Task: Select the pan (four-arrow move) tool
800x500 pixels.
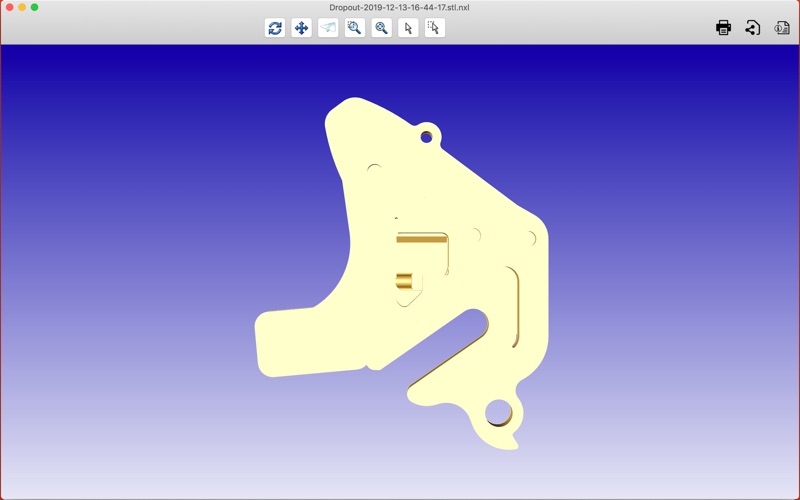Action: pos(302,28)
